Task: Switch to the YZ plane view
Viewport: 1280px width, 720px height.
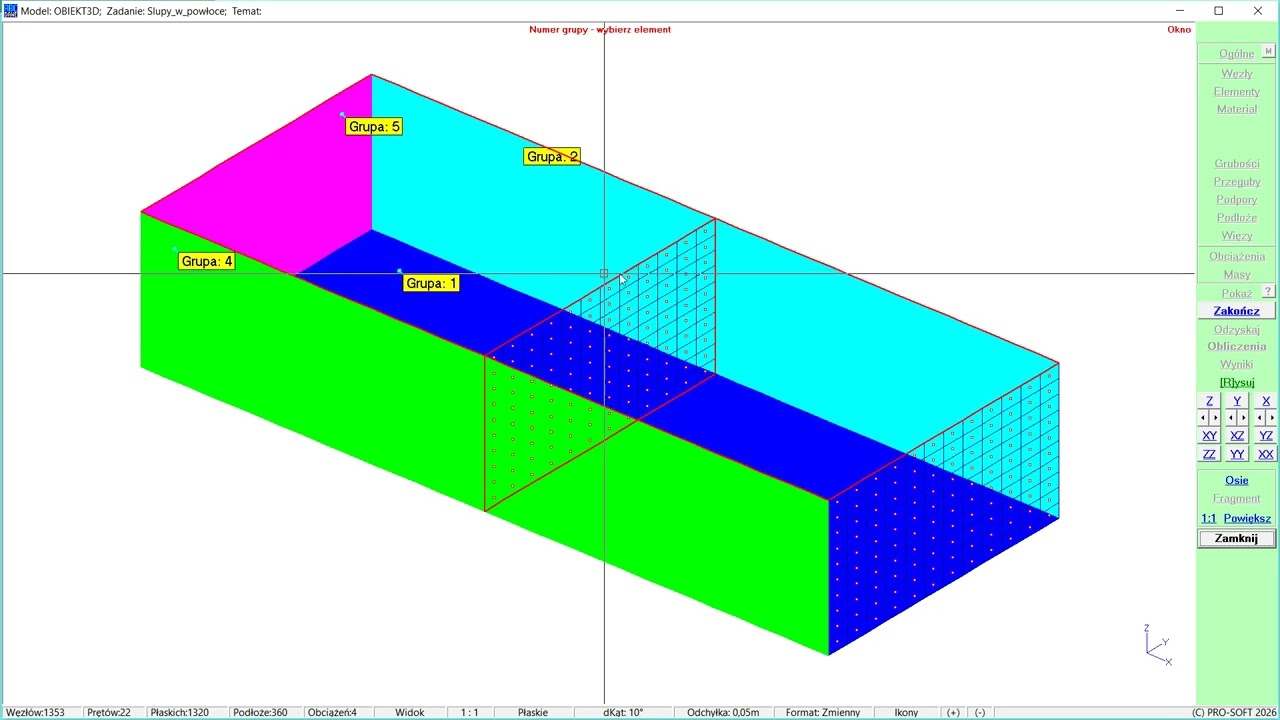Action: pyautogui.click(x=1266, y=436)
